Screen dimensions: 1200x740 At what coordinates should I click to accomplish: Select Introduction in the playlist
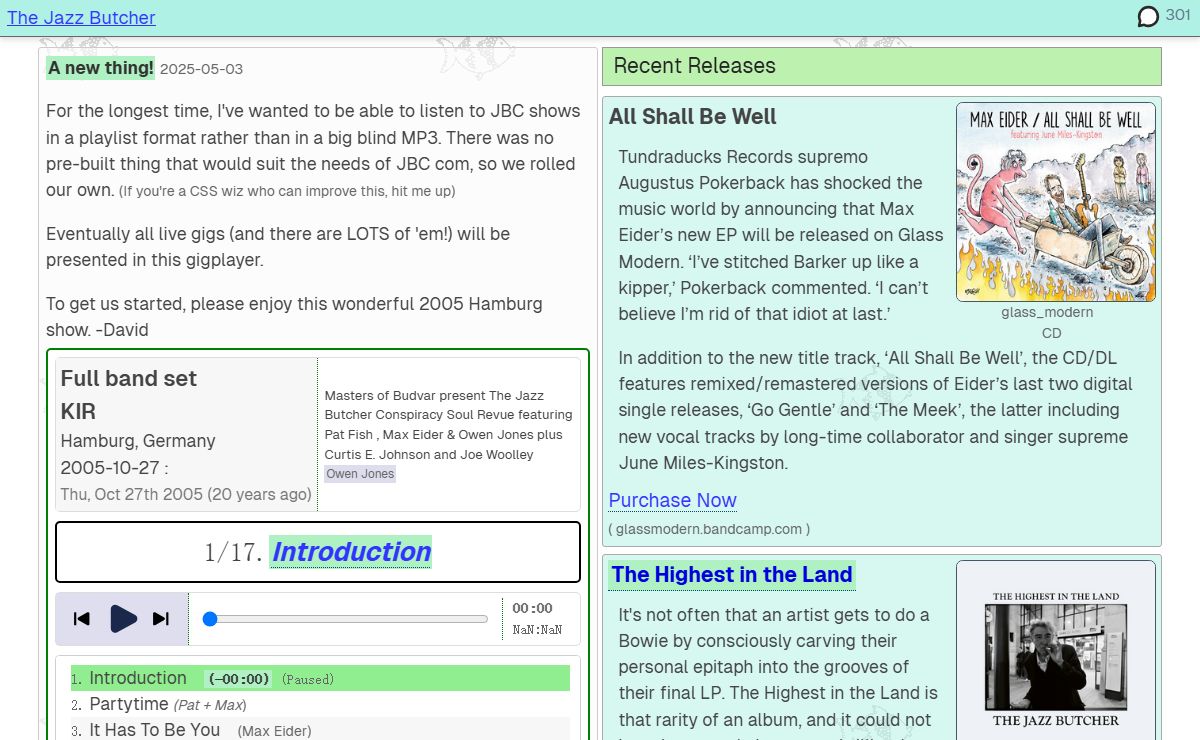tap(320, 678)
